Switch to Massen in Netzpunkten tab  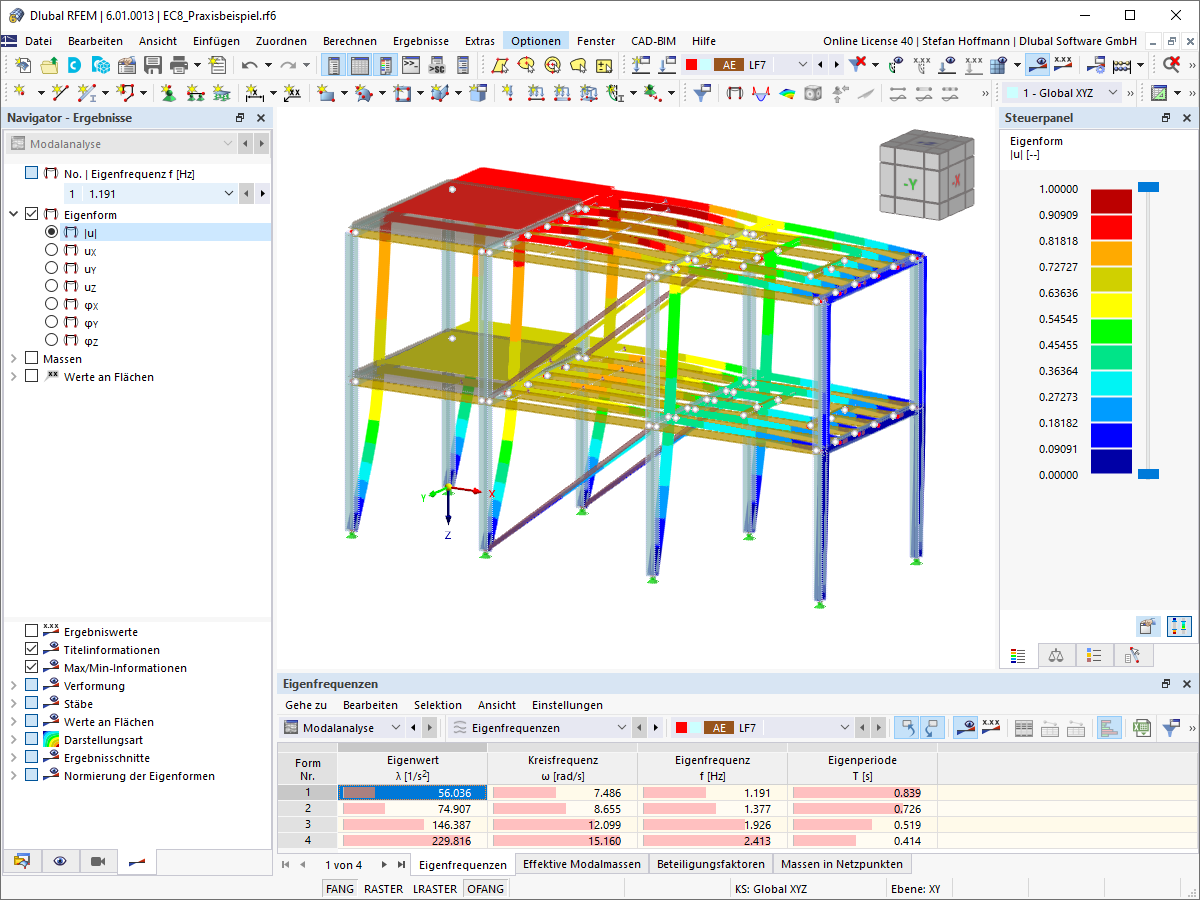click(x=842, y=864)
